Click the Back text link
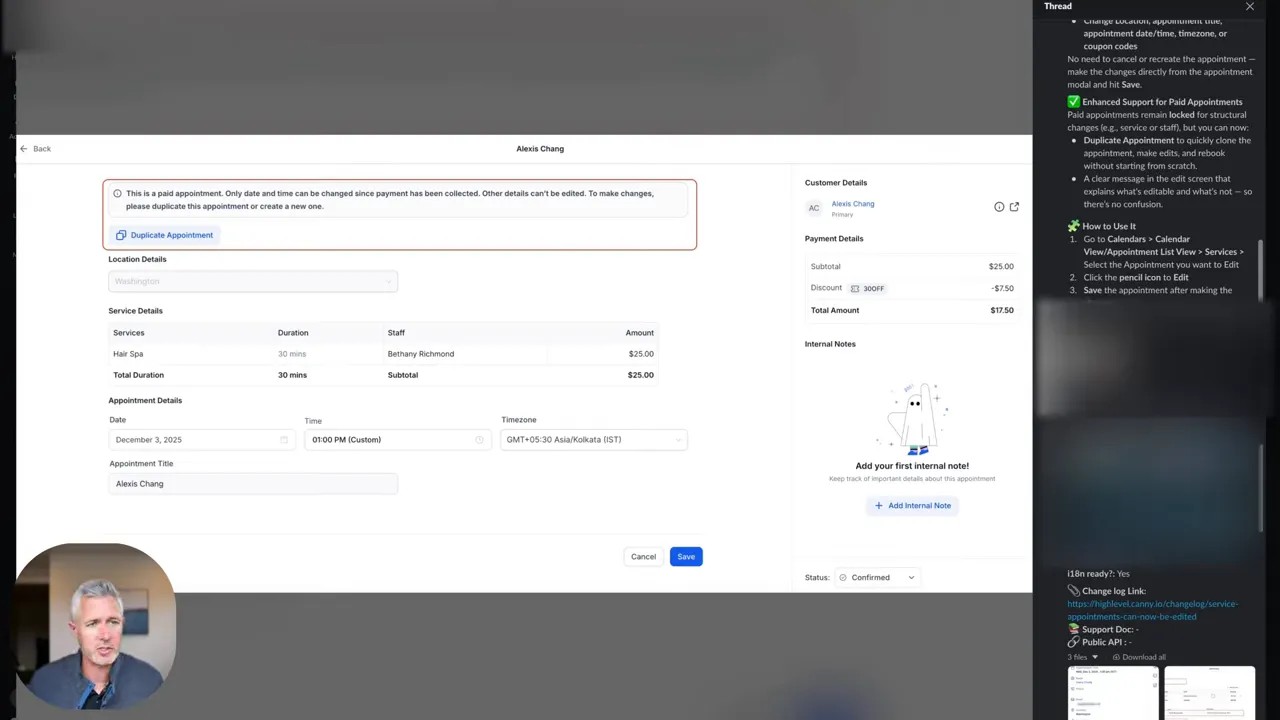Viewport: 1280px width, 720px height. pos(42,149)
